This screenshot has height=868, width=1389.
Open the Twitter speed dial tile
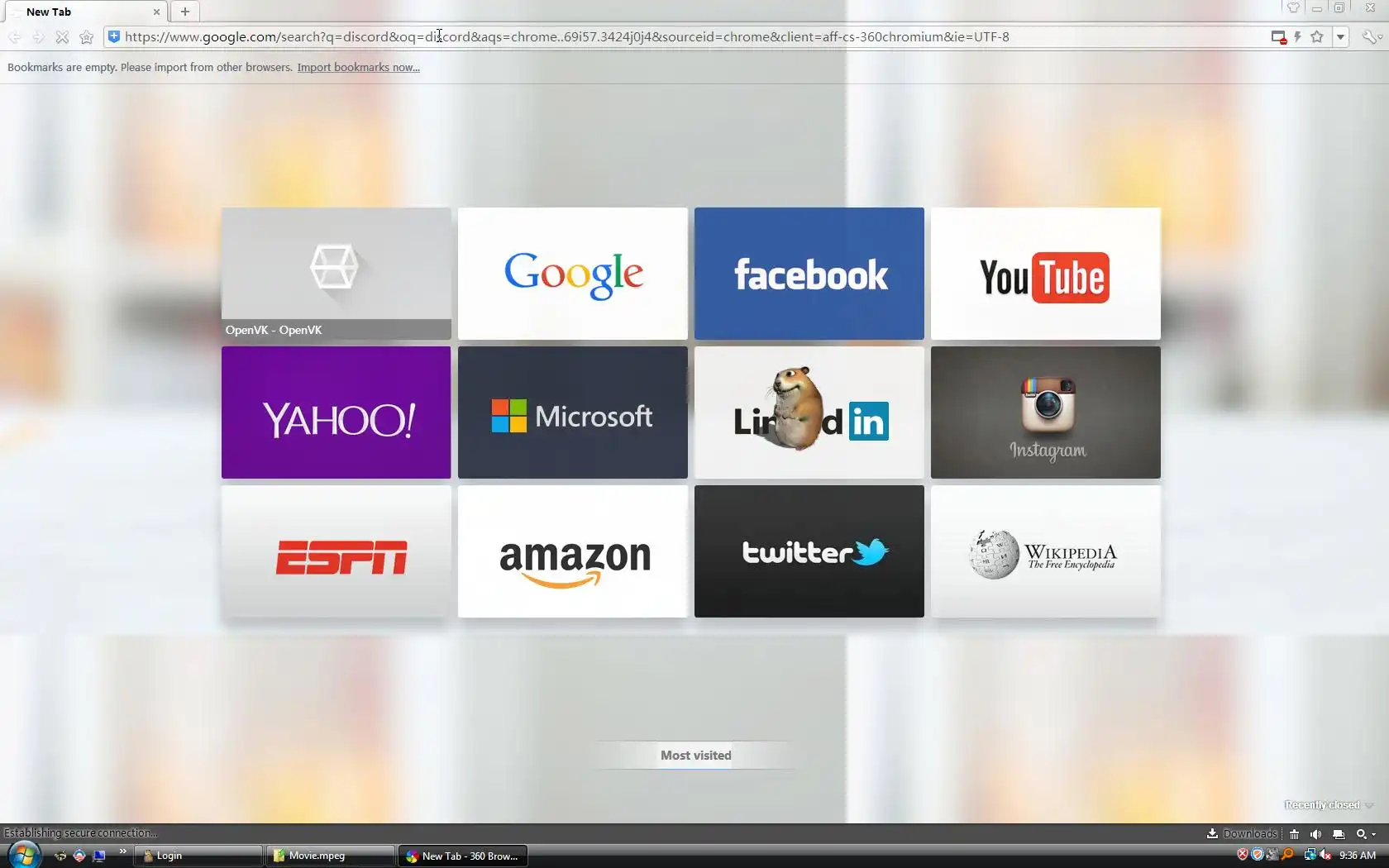(809, 551)
